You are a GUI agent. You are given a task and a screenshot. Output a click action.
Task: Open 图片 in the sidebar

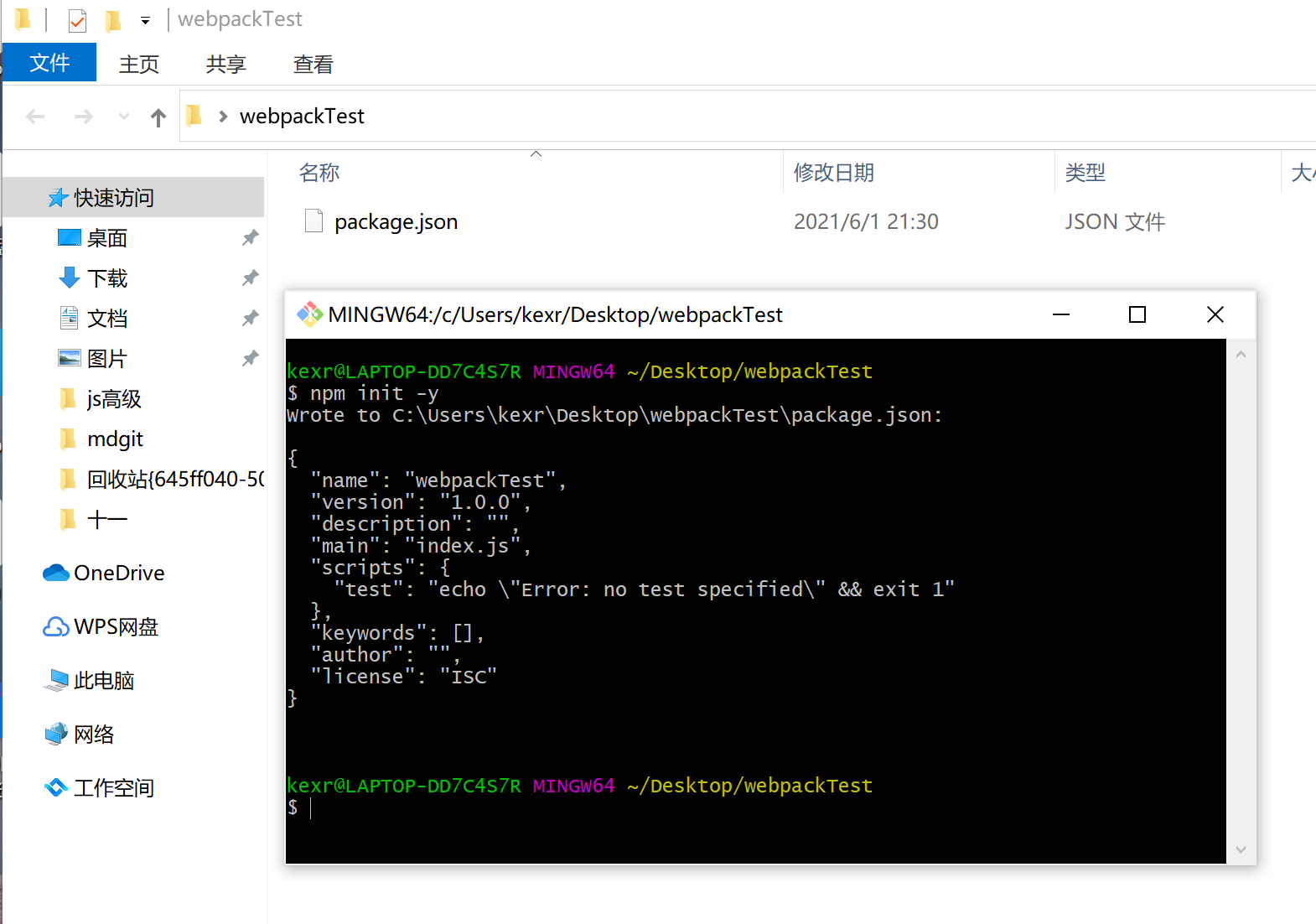pyautogui.click(x=107, y=359)
